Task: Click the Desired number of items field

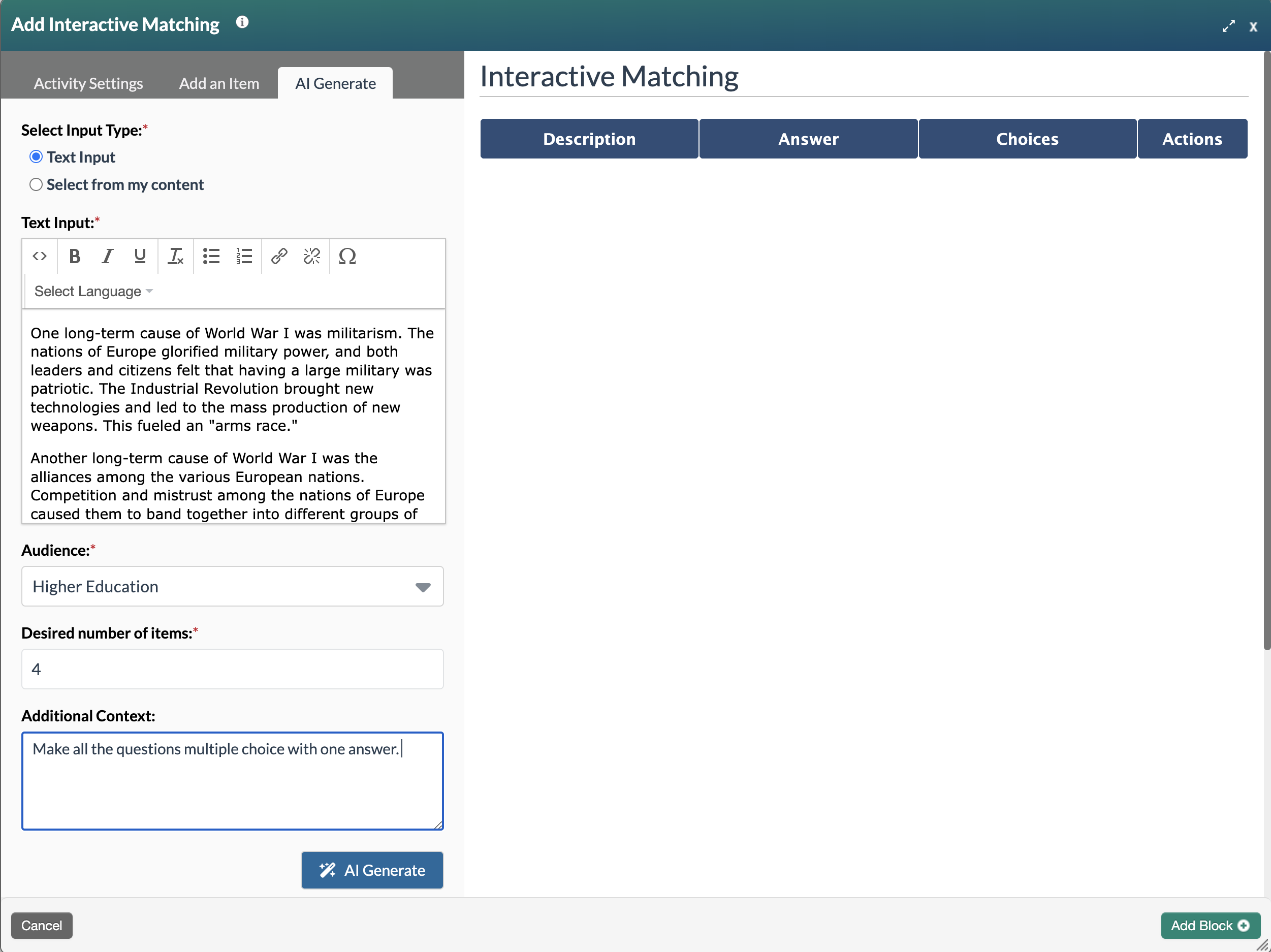Action: tap(232, 670)
